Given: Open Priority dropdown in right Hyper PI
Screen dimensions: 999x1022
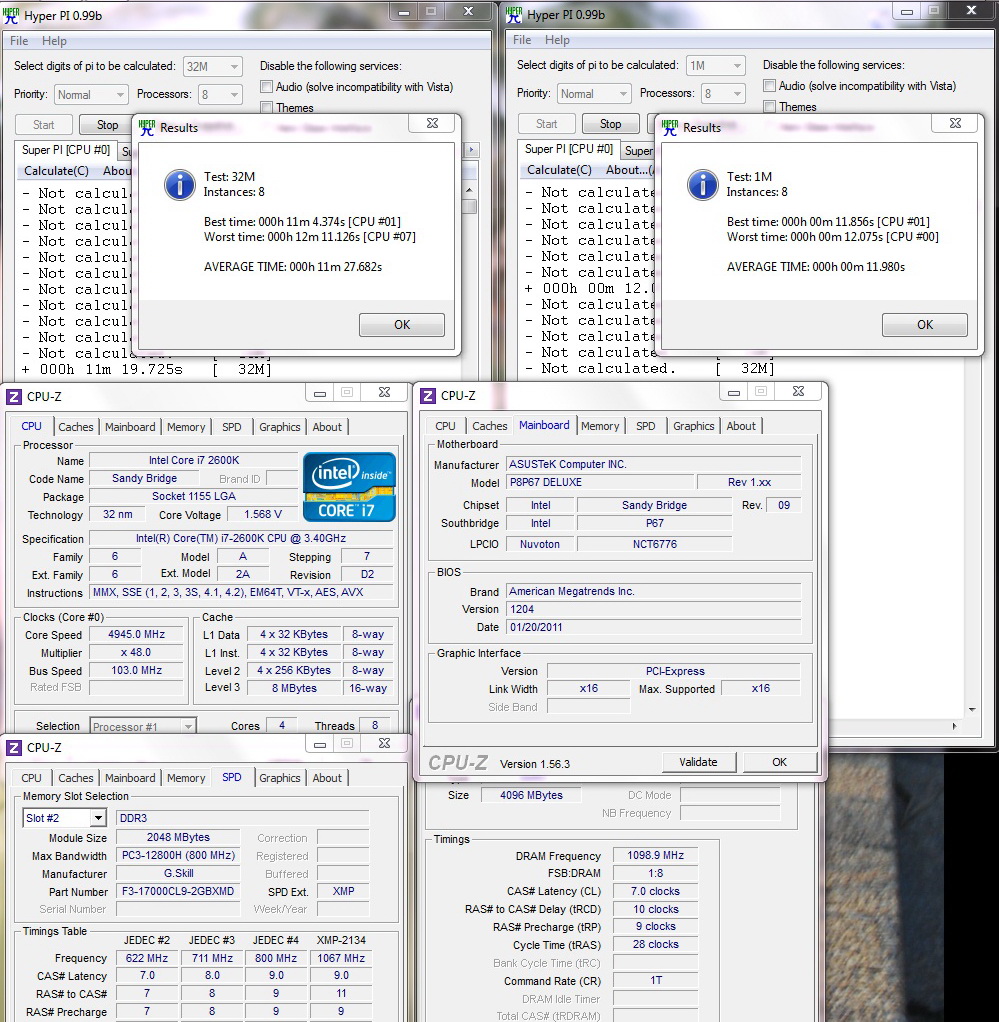Looking at the screenshot, I should [x=594, y=94].
